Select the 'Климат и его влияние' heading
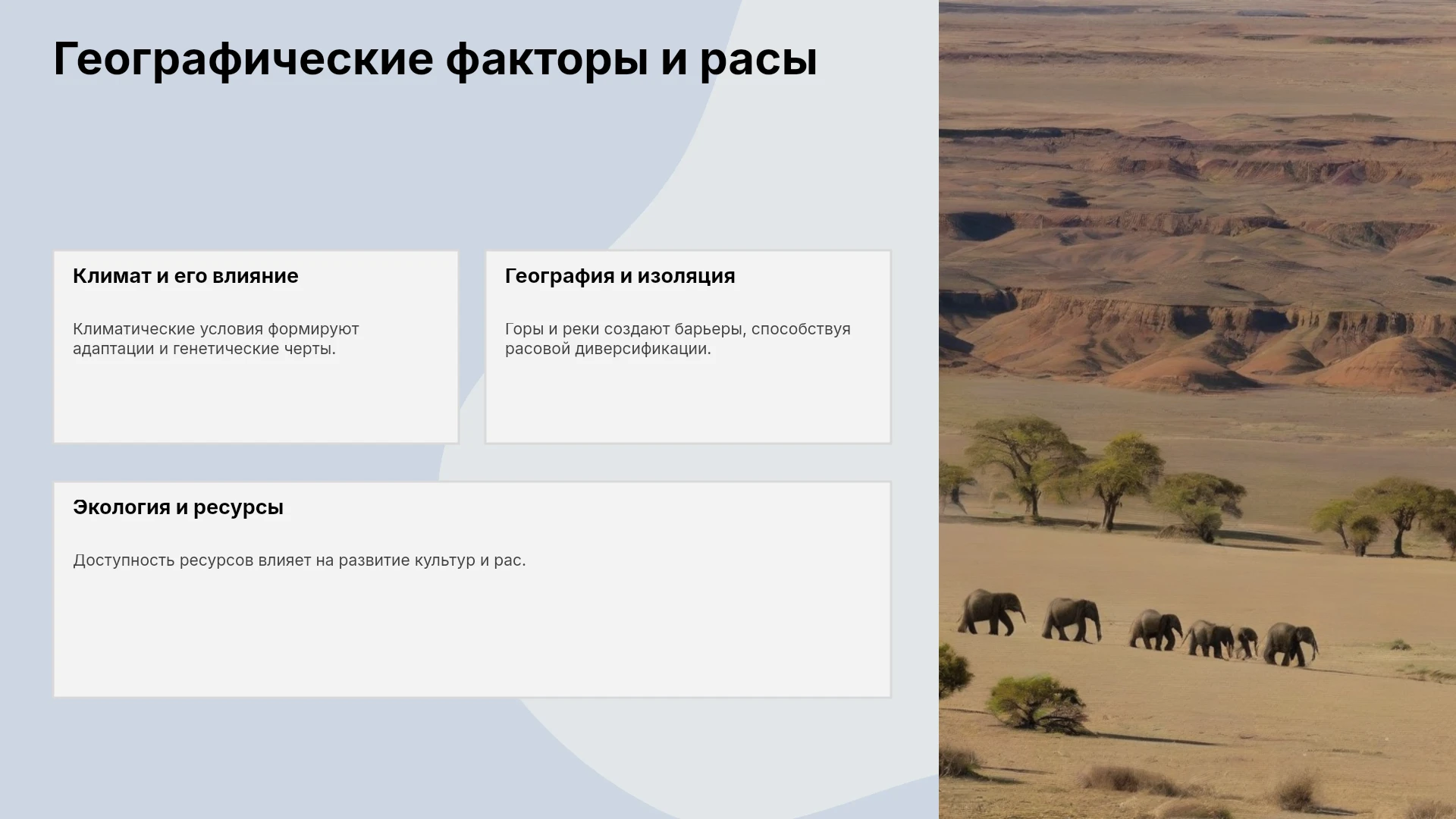 point(186,276)
